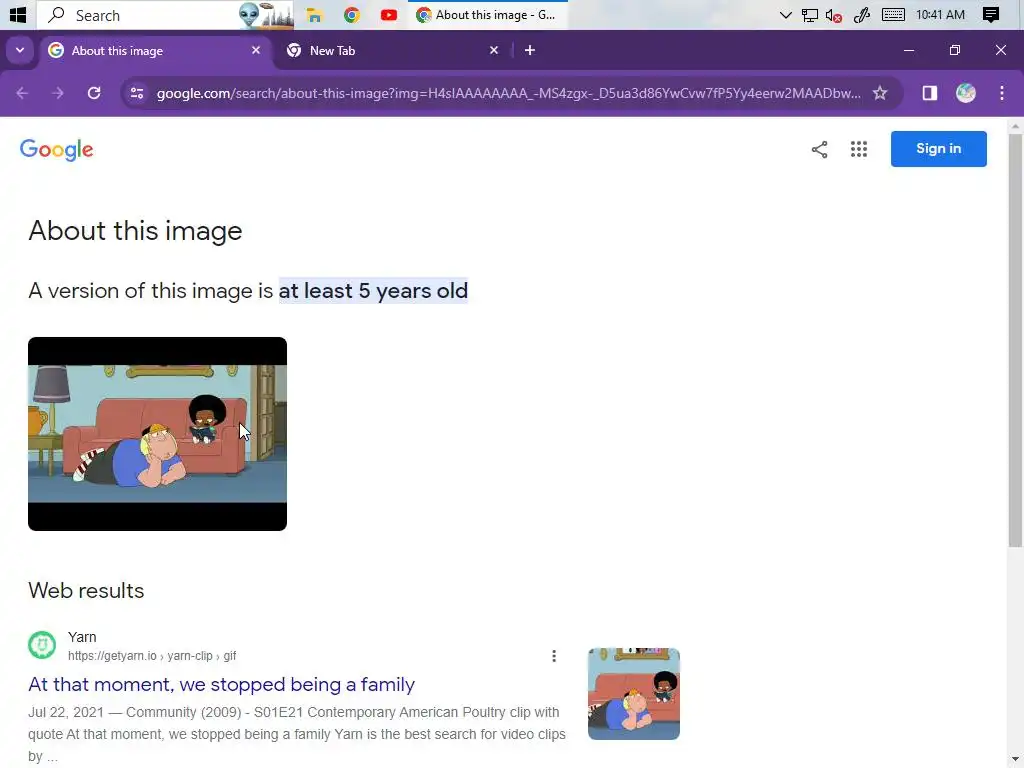The image size is (1024, 768).
Task: Go back to the previous page
Action: tap(22, 93)
